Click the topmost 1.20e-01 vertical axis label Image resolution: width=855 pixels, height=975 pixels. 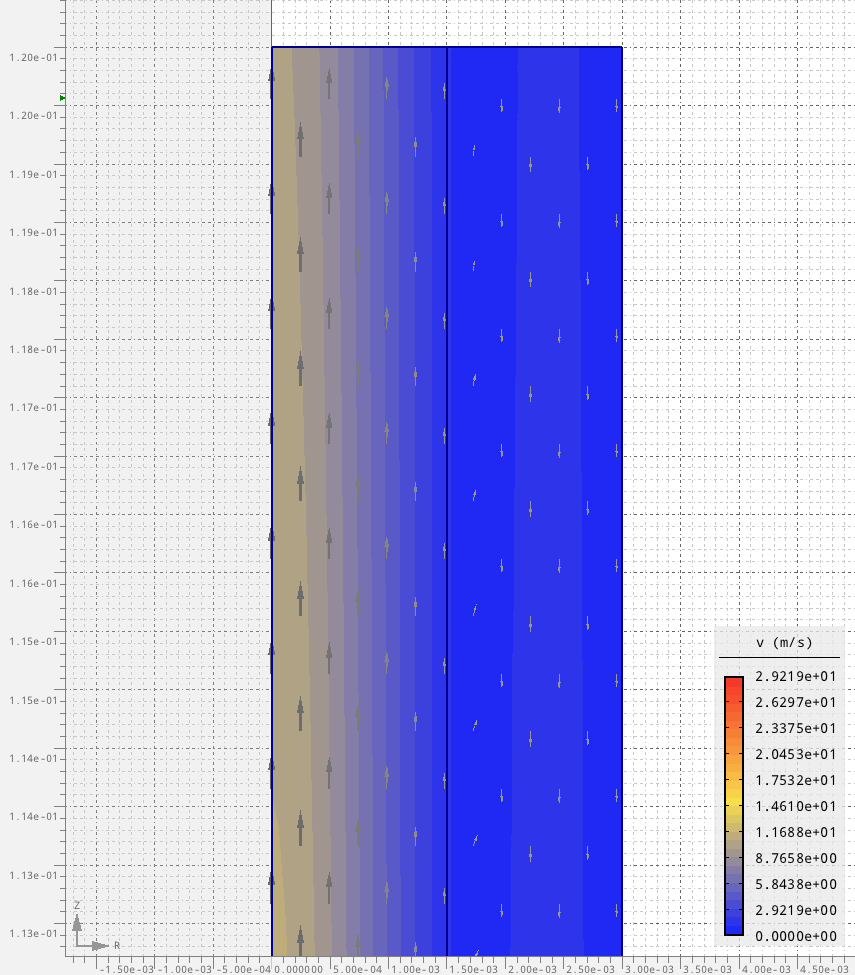click(x=31, y=57)
